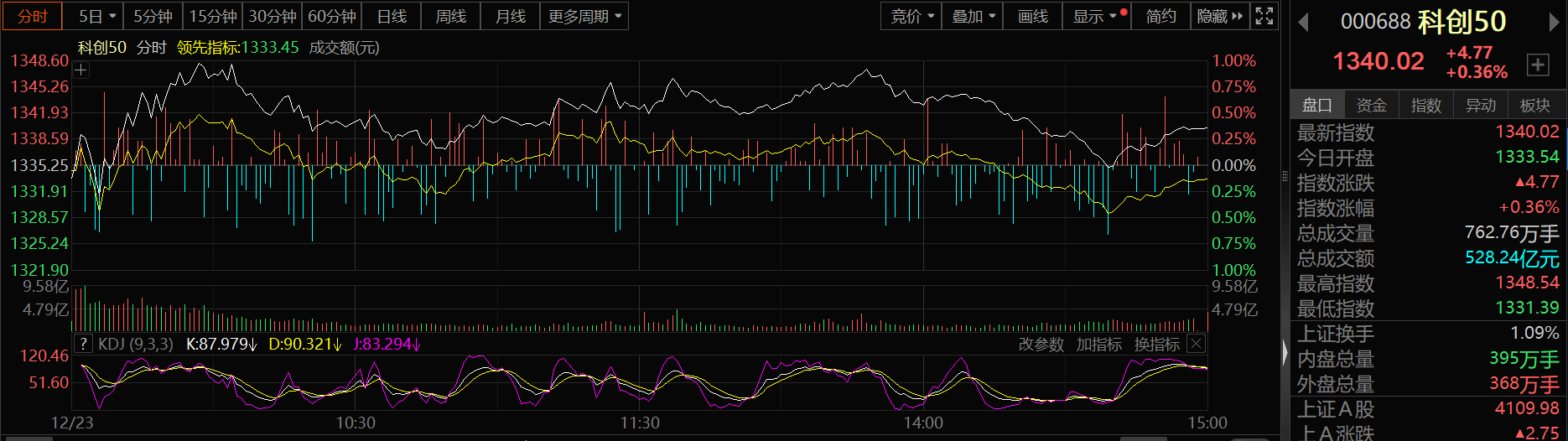The image size is (1568, 441).
Task: Expand the 叠加 overlay dropdown
Action: coord(973,16)
